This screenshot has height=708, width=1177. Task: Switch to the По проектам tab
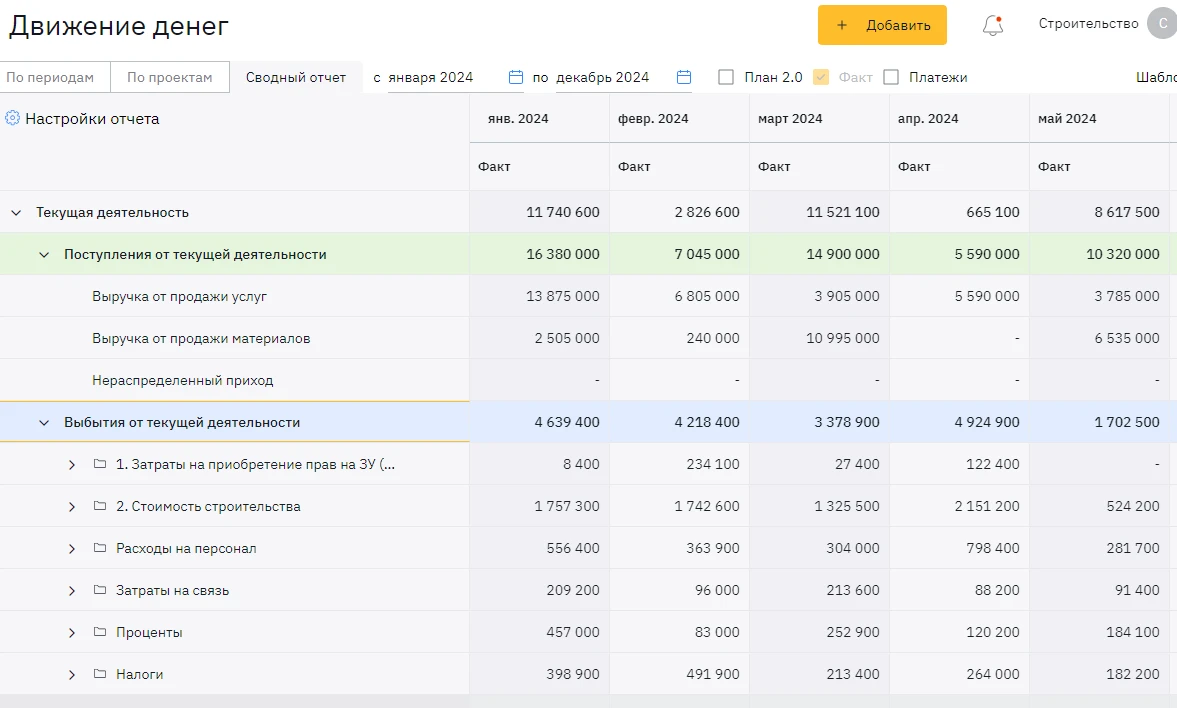(170, 77)
